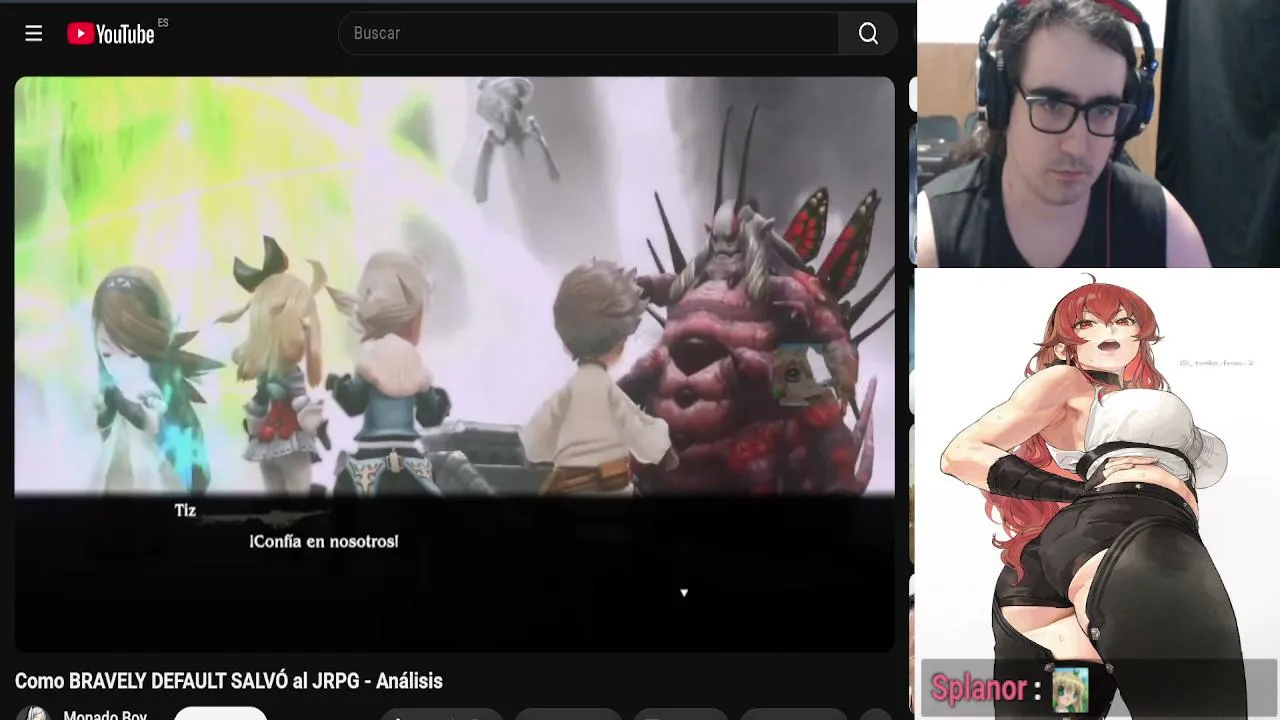Click the video title Como BRAVELY DEFAULT SALVÓ al JRPG
This screenshot has width=1280, height=720.
[229, 681]
